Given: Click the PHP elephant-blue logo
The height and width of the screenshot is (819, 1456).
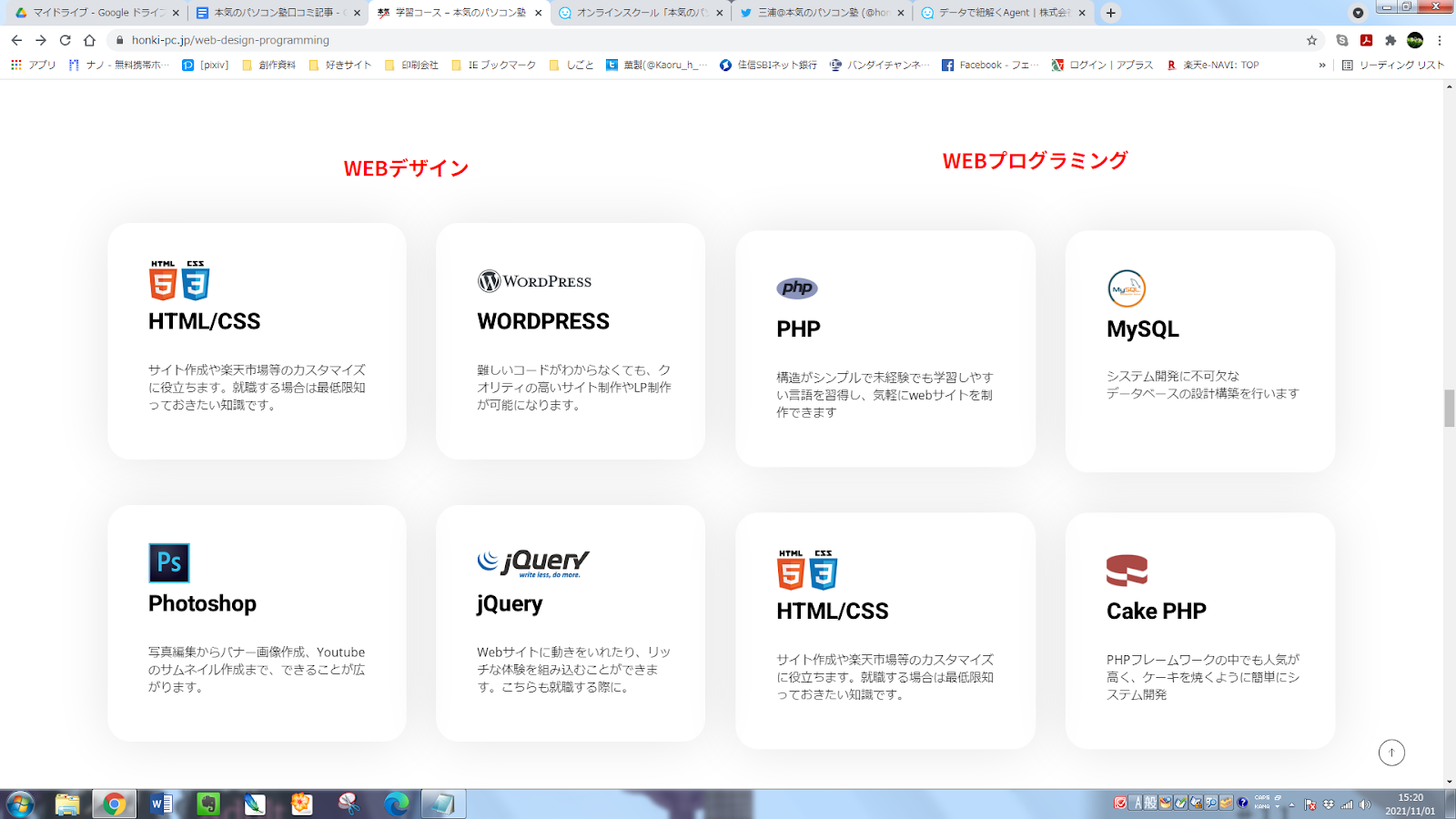Looking at the screenshot, I should (x=797, y=288).
